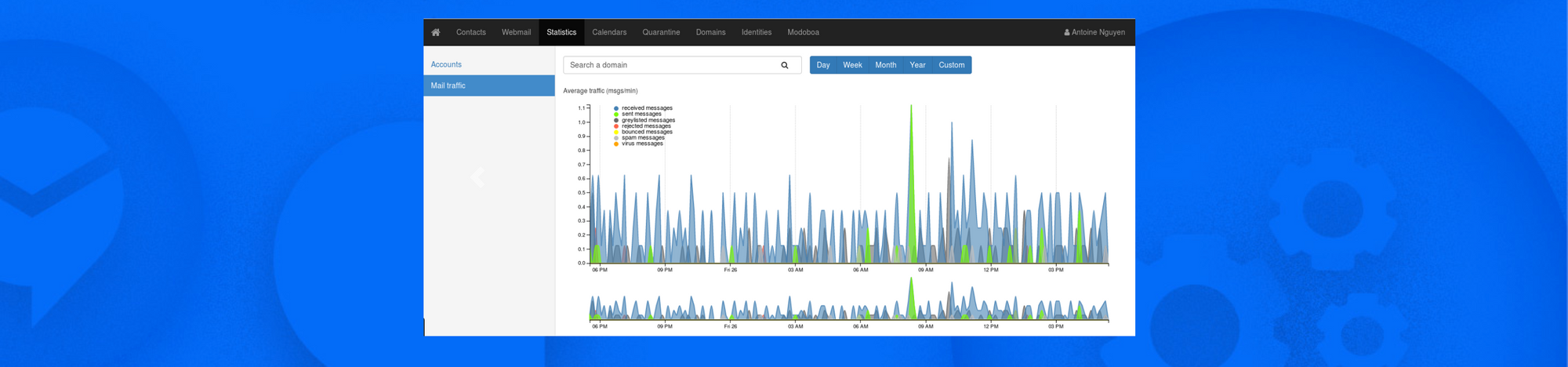Open Accounts in the sidebar
The height and width of the screenshot is (367, 1568).
point(446,64)
